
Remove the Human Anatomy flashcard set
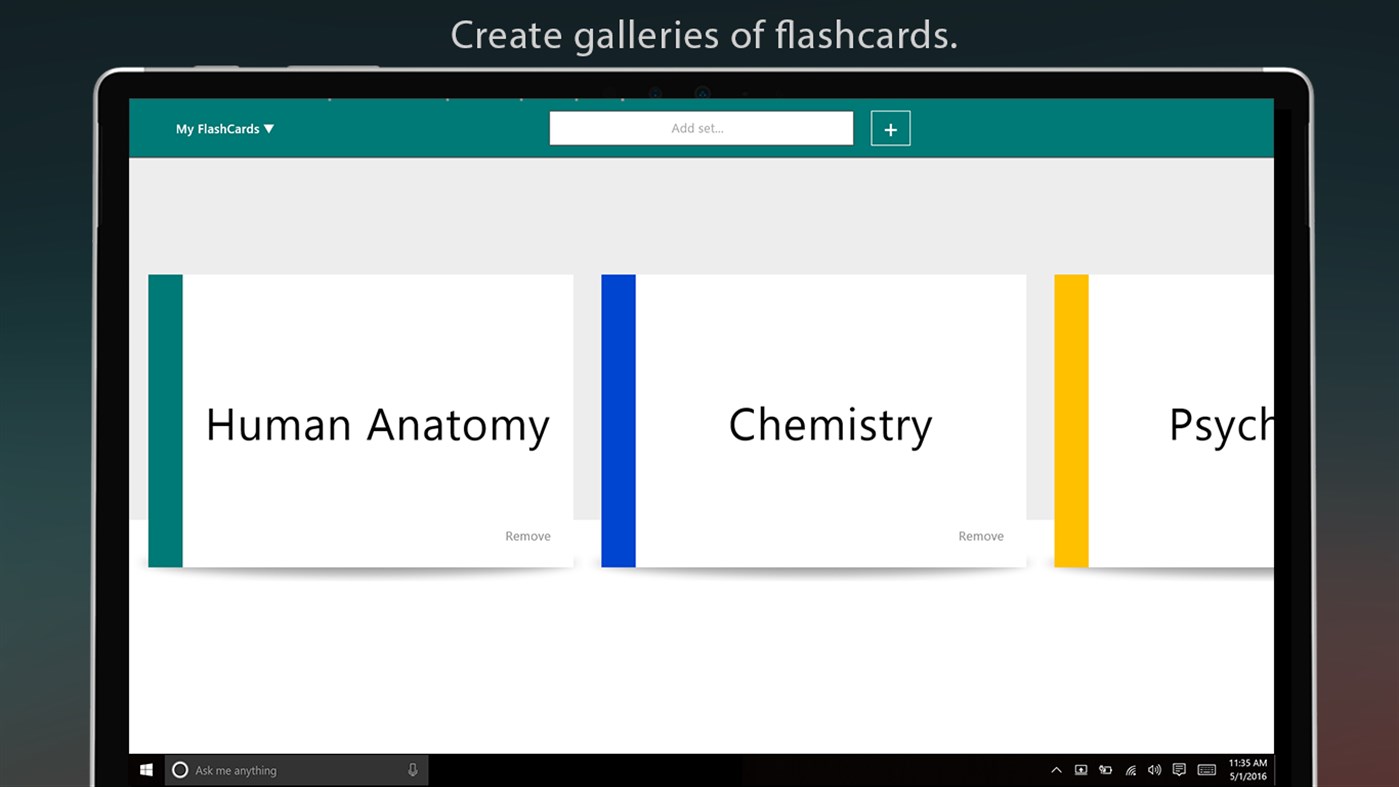527,536
